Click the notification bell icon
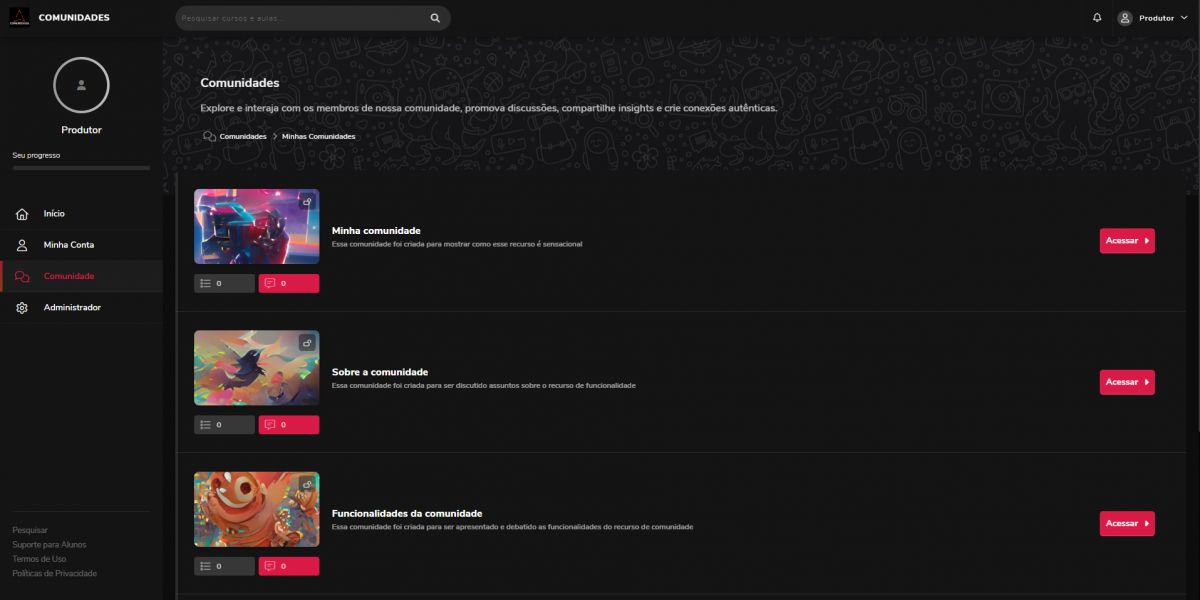 coord(1097,18)
